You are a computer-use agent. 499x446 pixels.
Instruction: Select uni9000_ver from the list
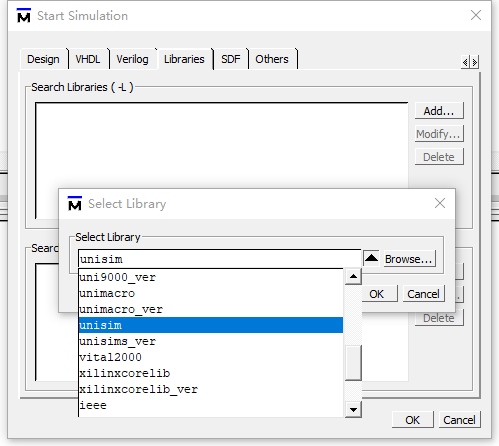tap(211, 277)
